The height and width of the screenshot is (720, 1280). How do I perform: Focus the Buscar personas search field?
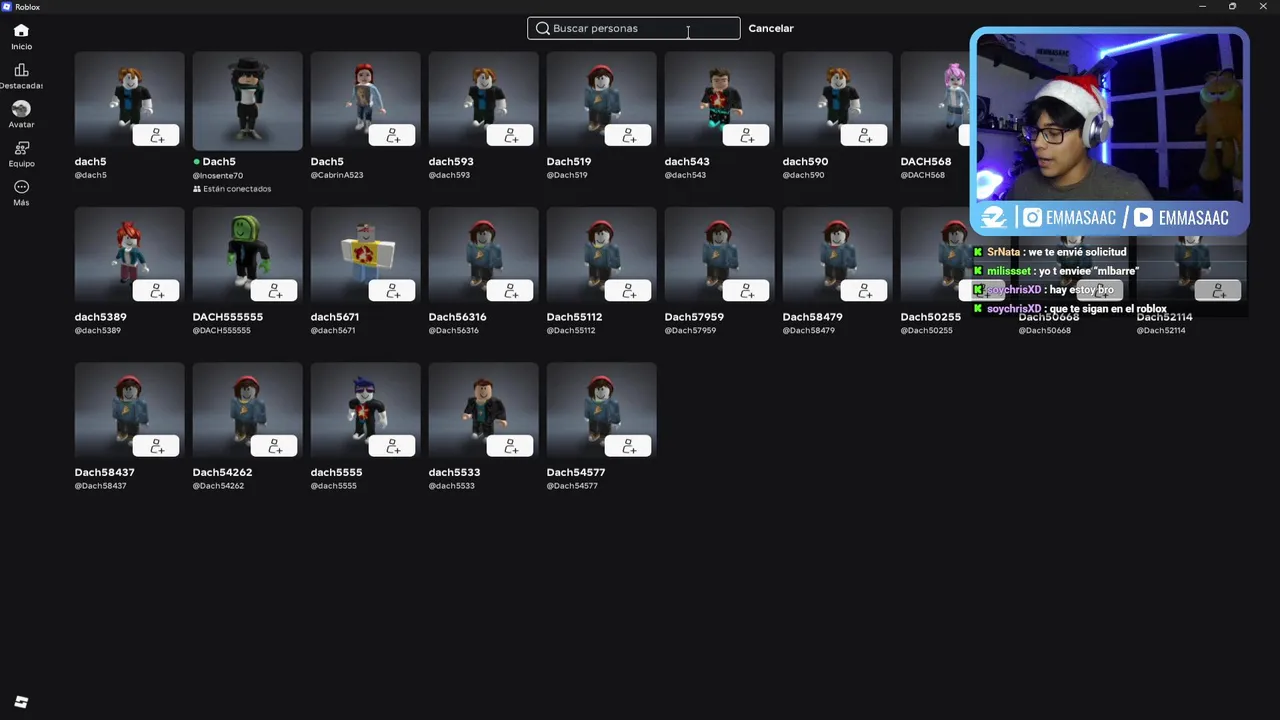pyautogui.click(x=634, y=28)
